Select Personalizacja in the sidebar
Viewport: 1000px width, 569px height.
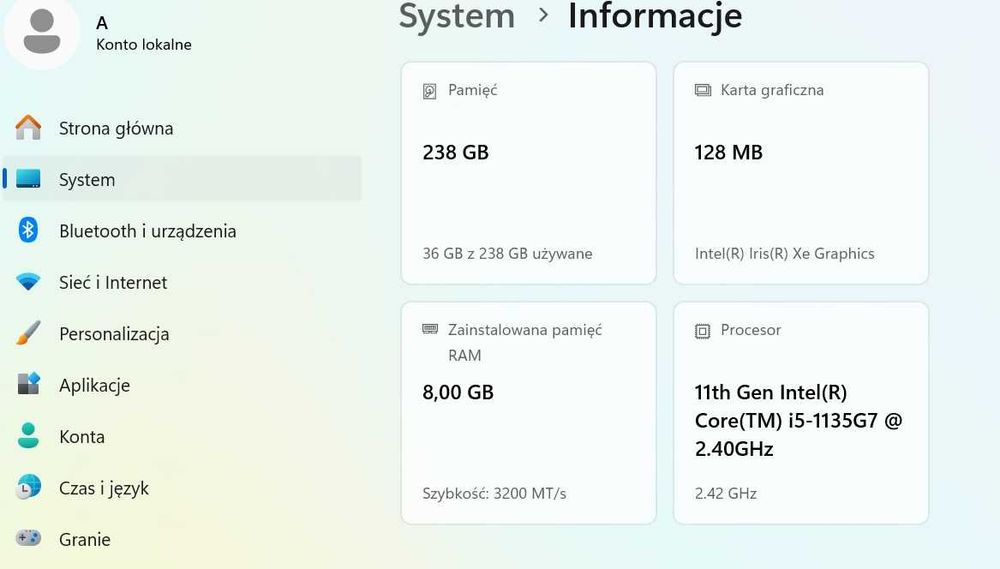tap(114, 334)
